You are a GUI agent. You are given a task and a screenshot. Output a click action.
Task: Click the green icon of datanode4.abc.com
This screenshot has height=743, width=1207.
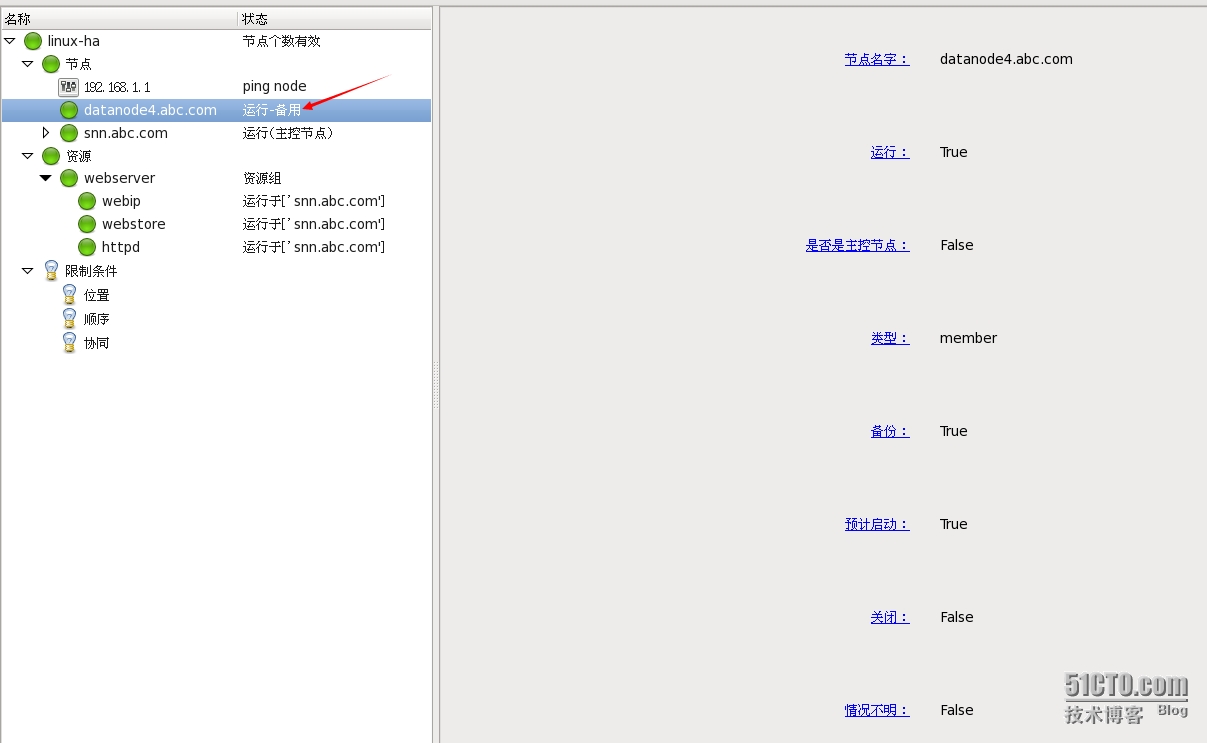pos(69,110)
